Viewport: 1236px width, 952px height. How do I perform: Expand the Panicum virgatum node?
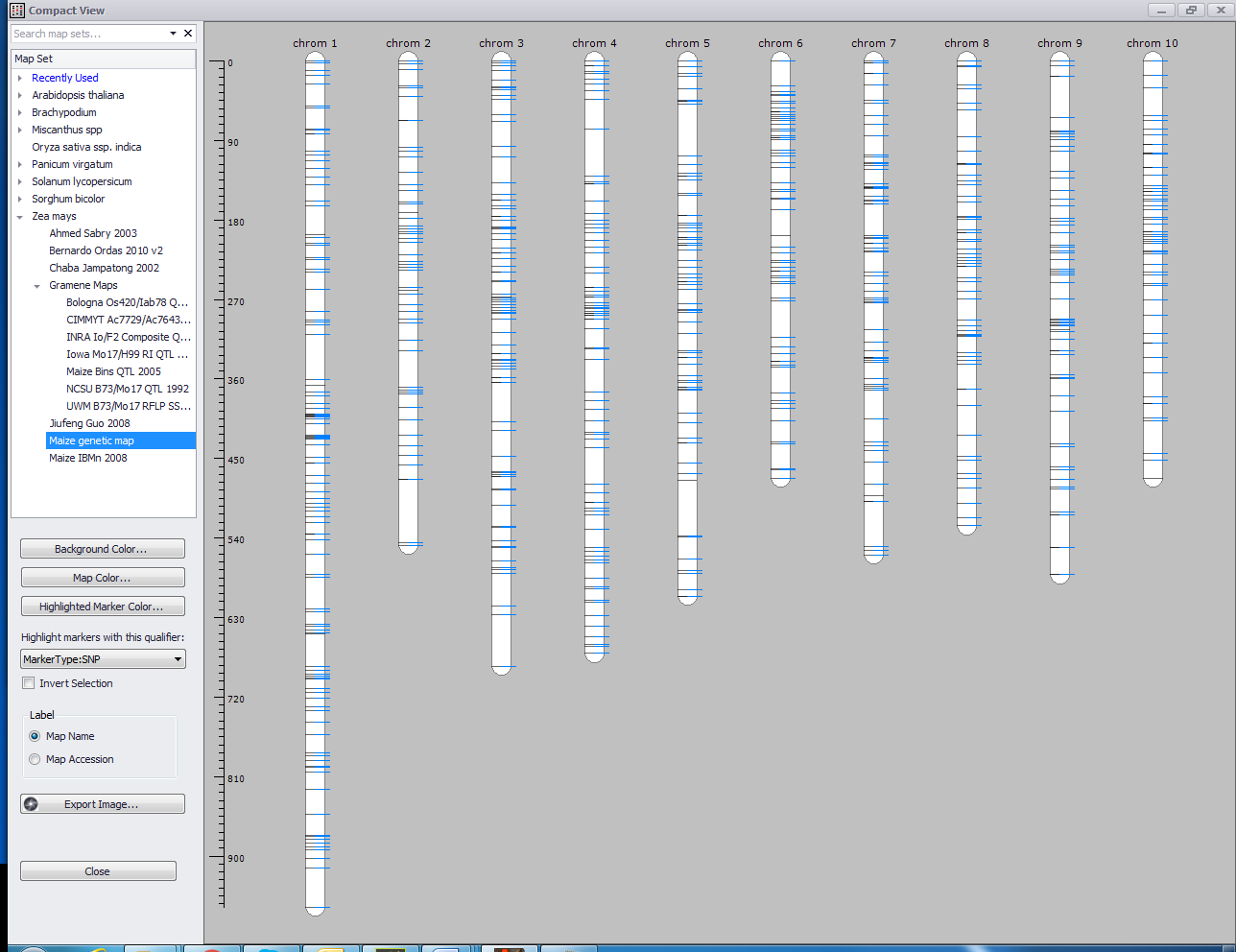pos(20,164)
